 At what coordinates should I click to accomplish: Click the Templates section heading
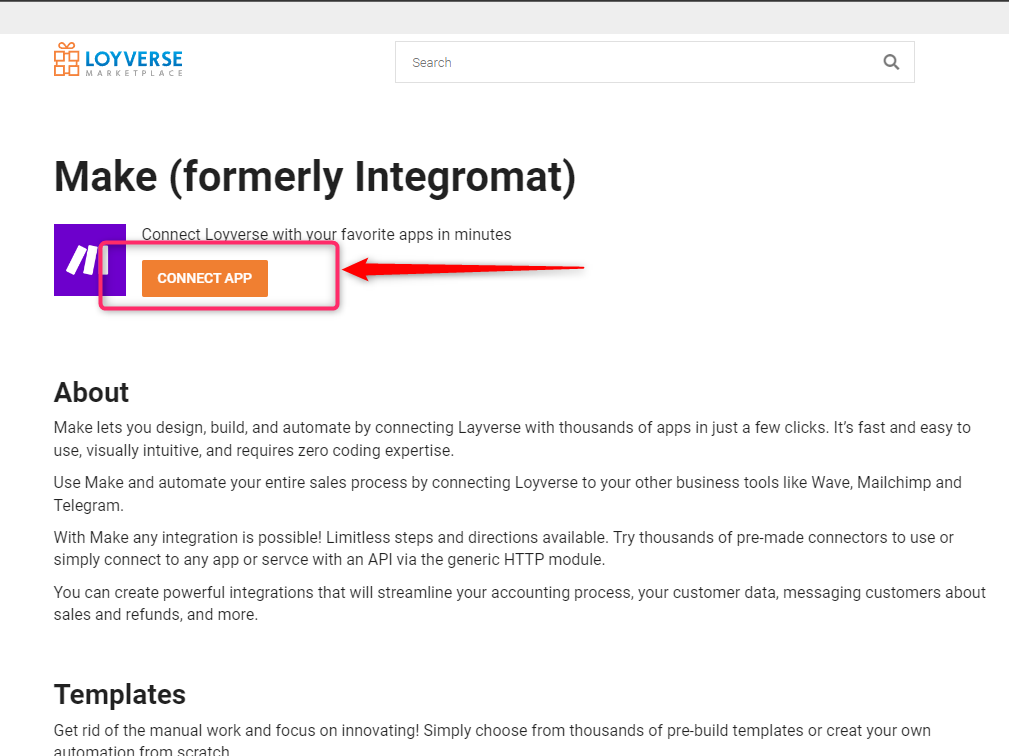click(x=119, y=694)
